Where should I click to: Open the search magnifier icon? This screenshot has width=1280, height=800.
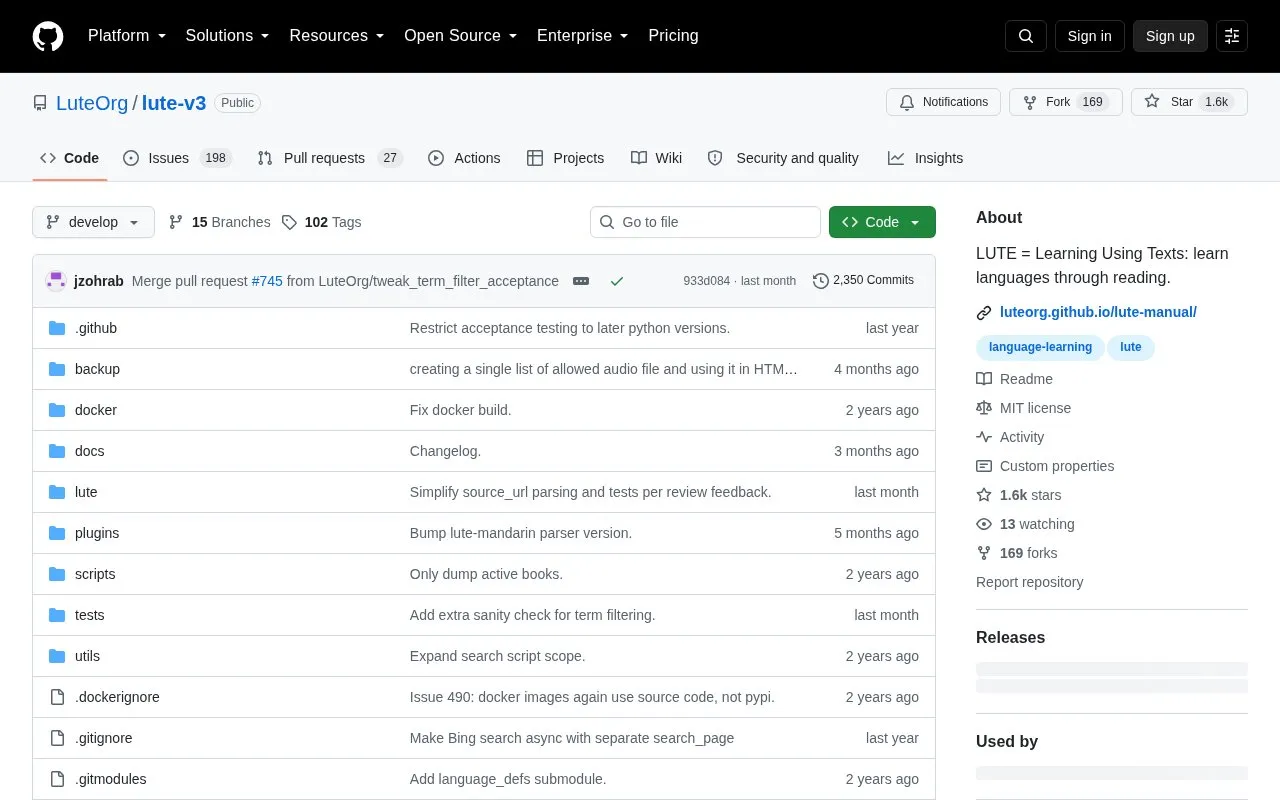tap(1026, 36)
